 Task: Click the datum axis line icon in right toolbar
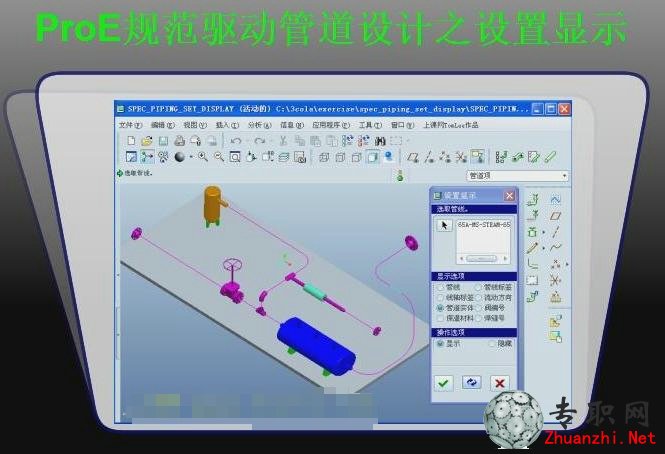556,232
